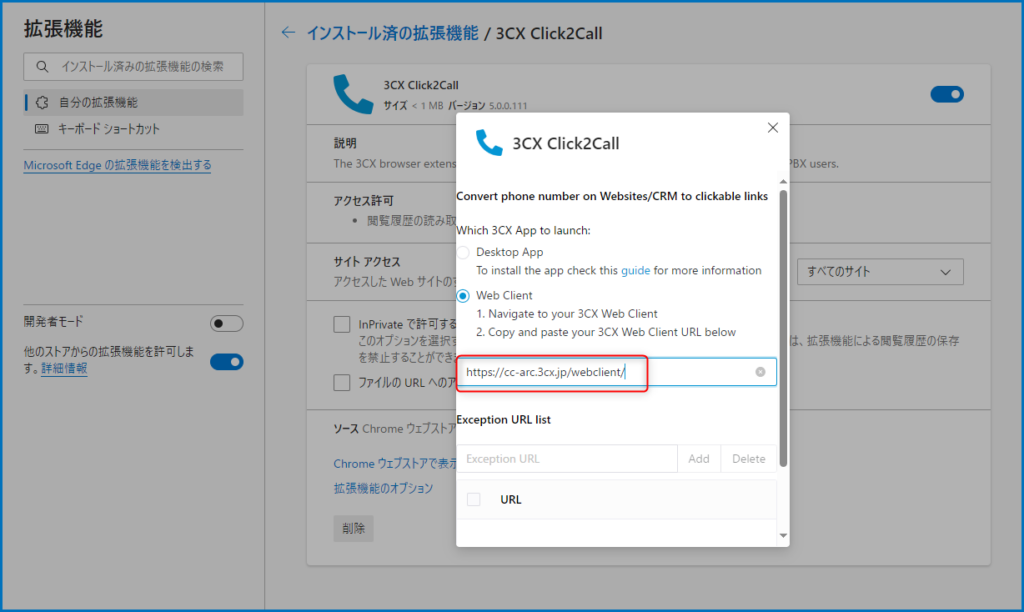
Task: Turn off other stores extensions toggle
Action: pyautogui.click(x=227, y=362)
